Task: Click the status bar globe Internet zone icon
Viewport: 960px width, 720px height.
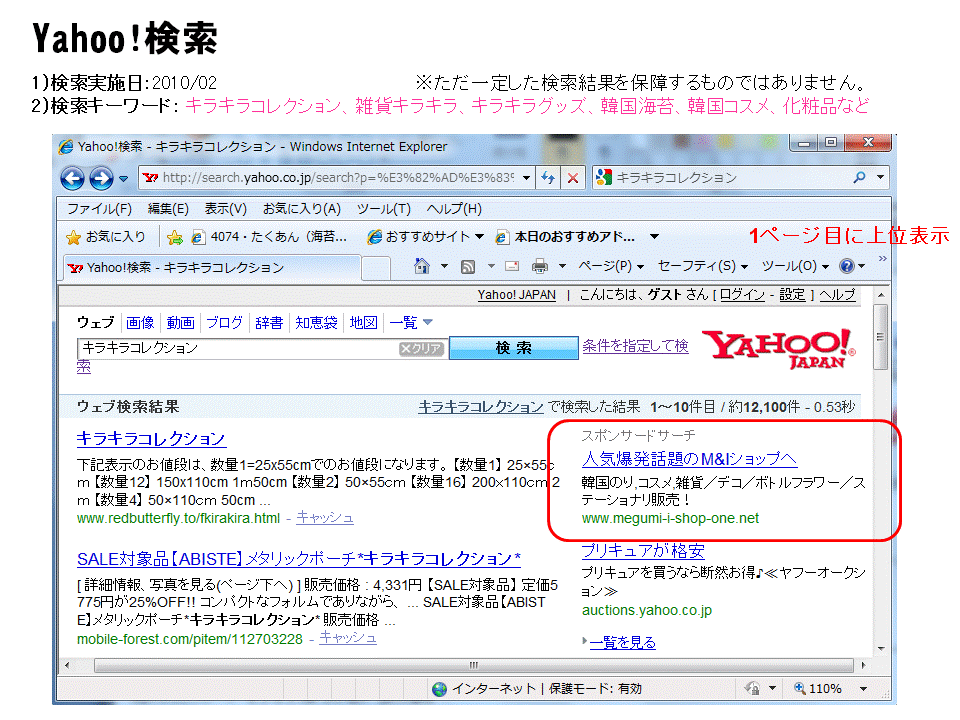Action: point(439,689)
